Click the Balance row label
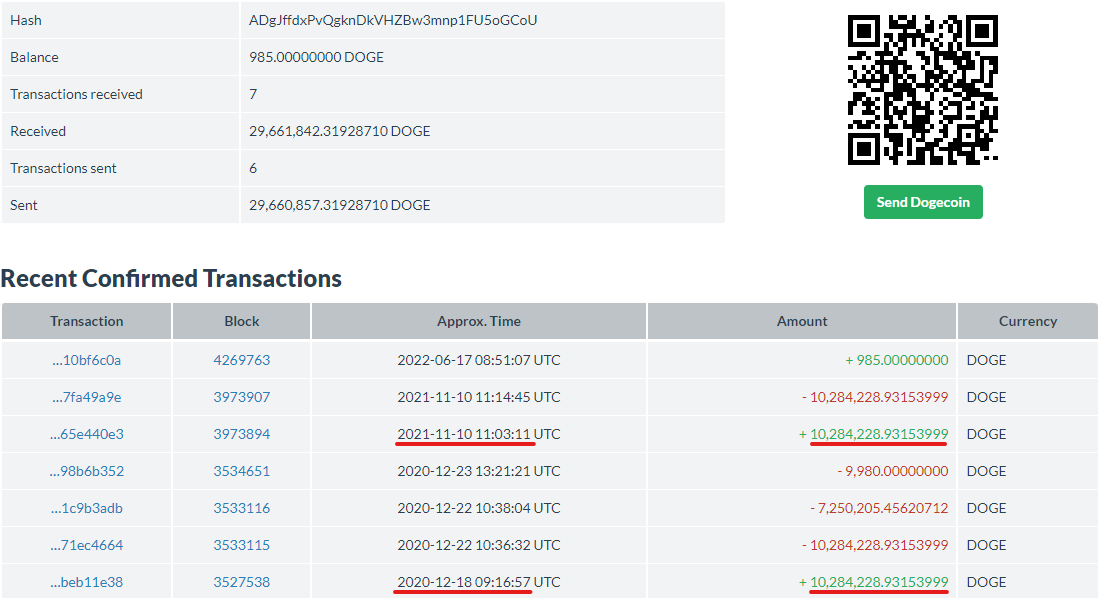This screenshot has height=598, width=1101. [x=34, y=58]
